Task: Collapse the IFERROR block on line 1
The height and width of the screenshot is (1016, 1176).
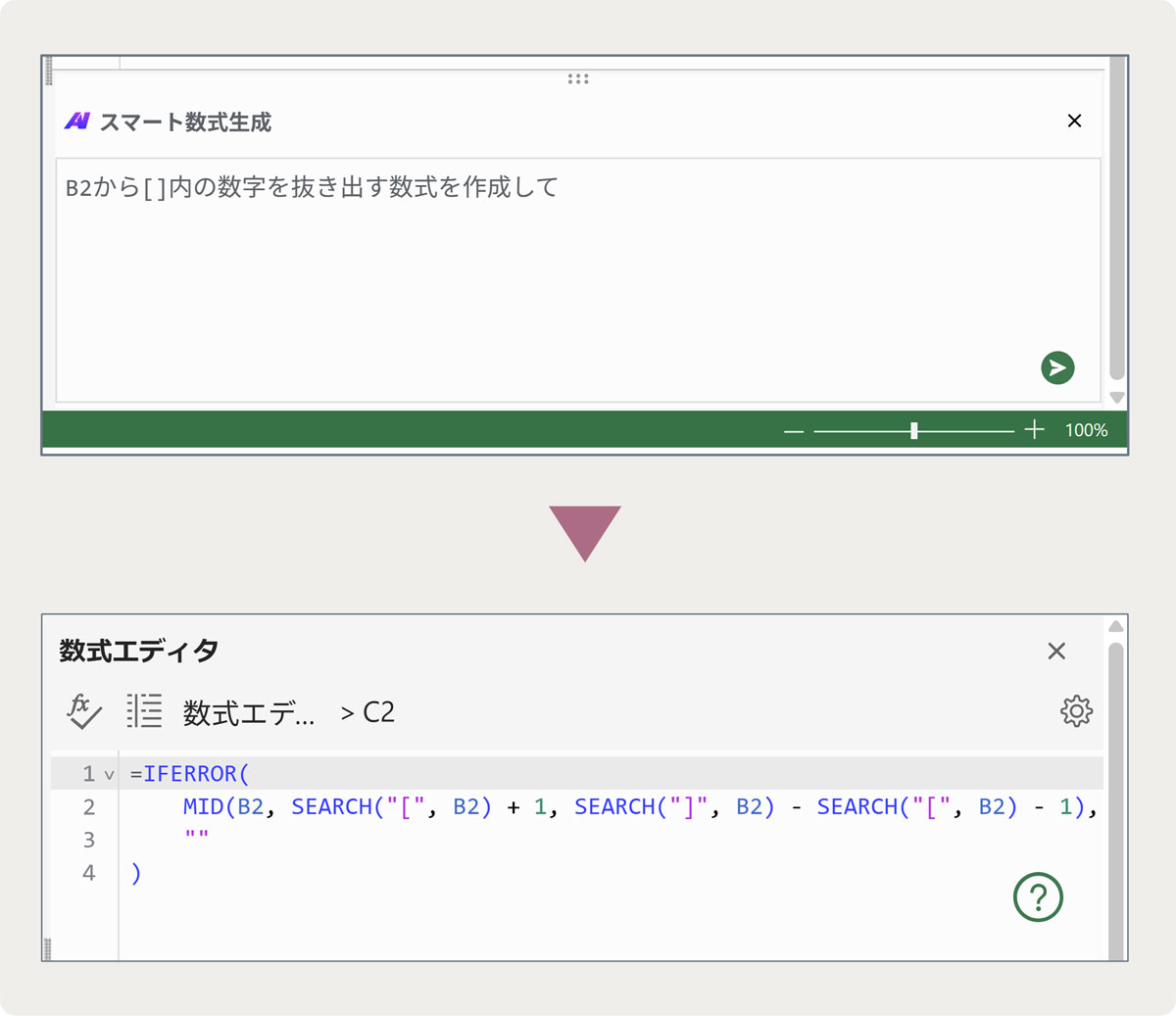Action: click(x=109, y=775)
